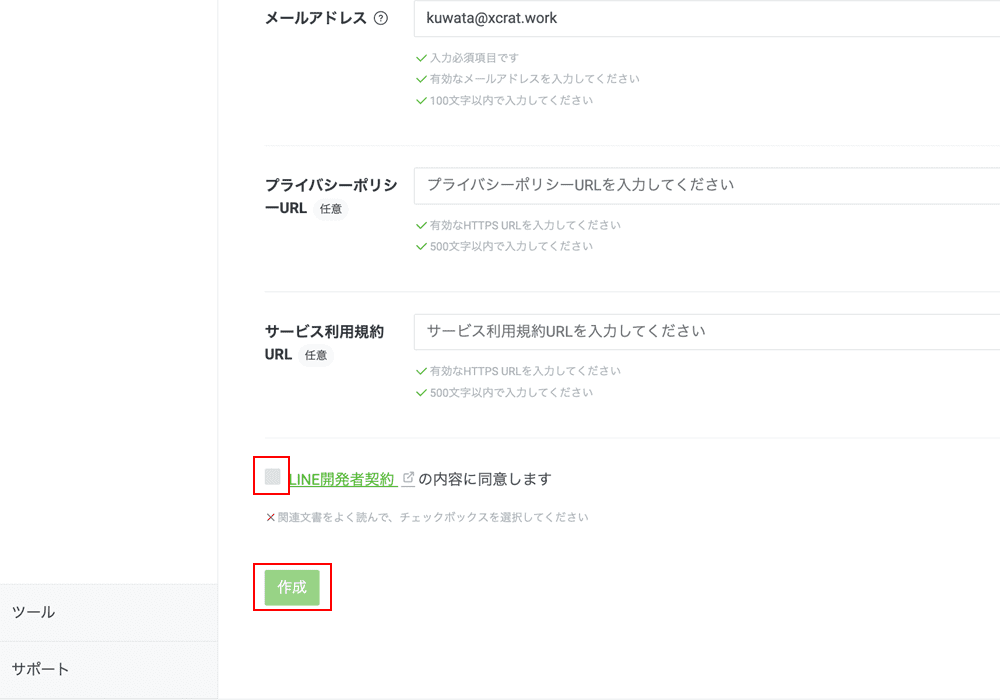Open ツール in the sidebar
This screenshot has width=1000, height=700.
pyautogui.click(x=33, y=612)
